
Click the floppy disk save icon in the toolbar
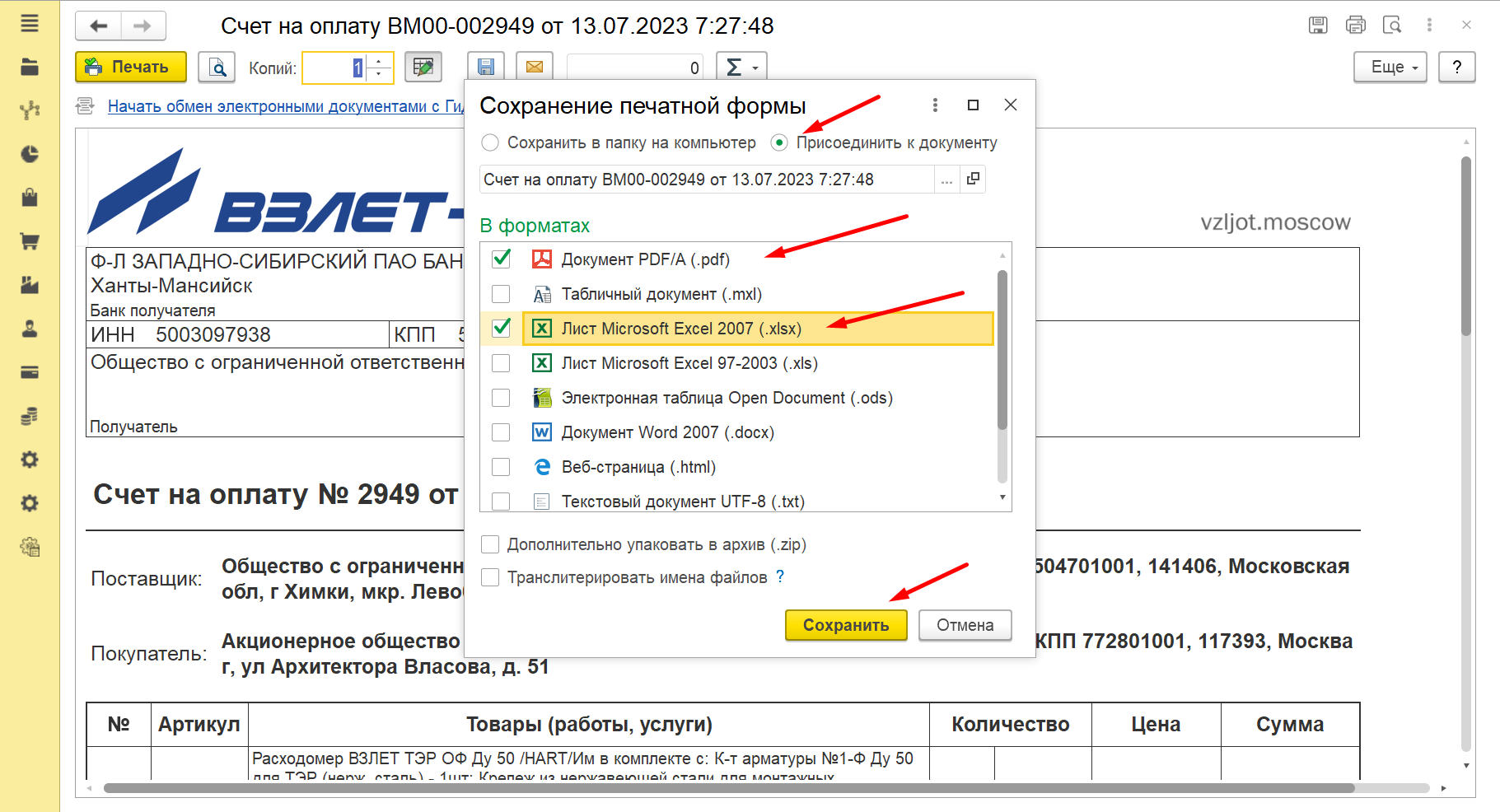click(x=486, y=67)
